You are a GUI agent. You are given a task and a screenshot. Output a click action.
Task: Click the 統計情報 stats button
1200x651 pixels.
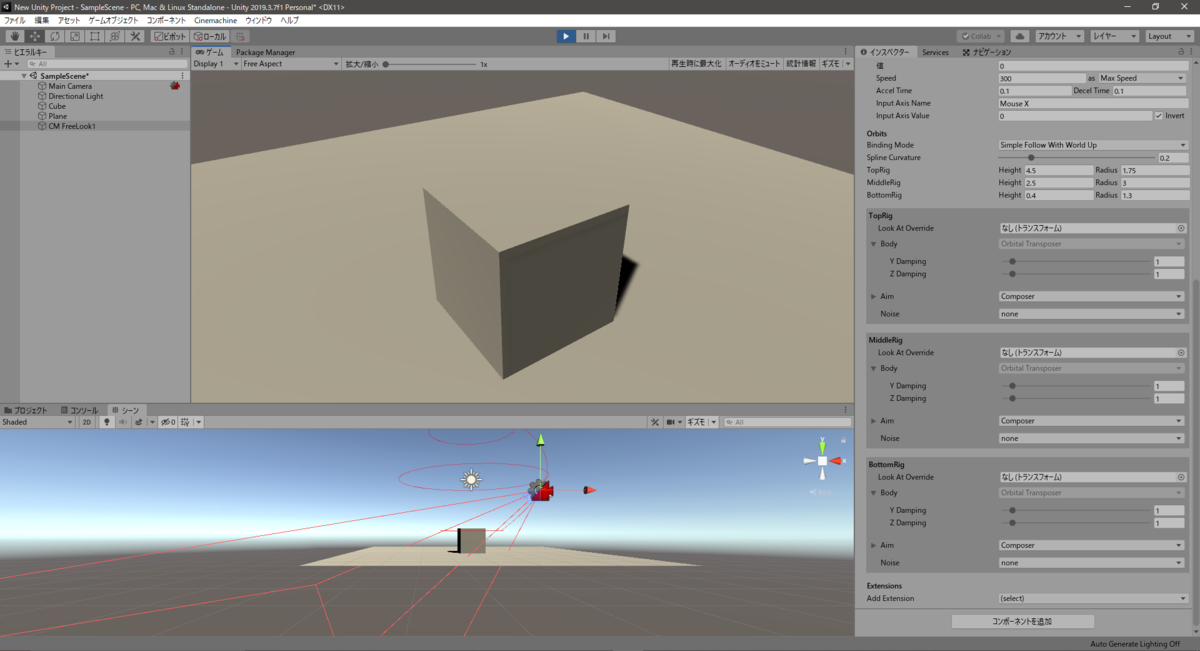pos(800,64)
